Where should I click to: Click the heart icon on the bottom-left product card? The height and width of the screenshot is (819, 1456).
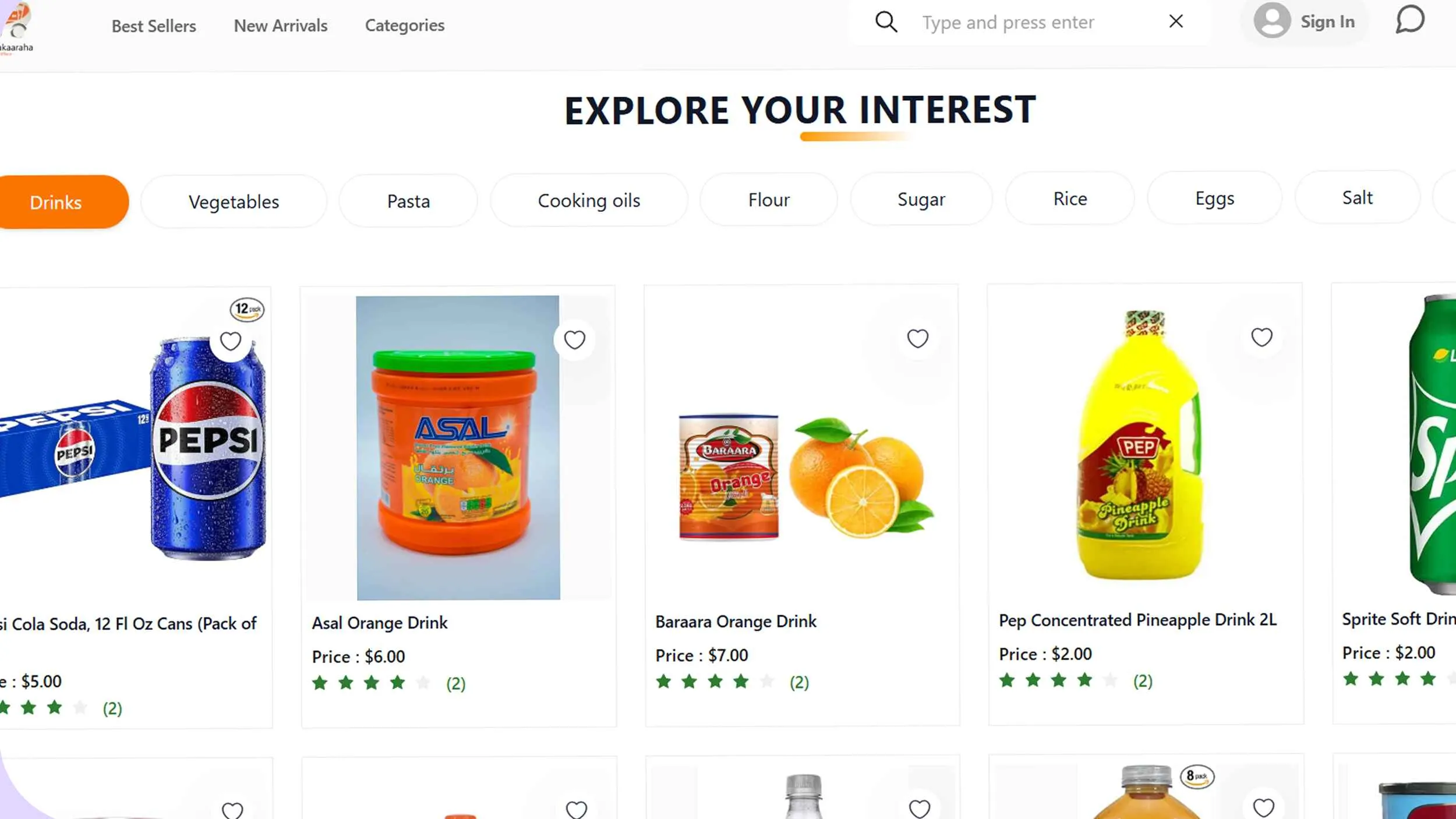click(232, 809)
